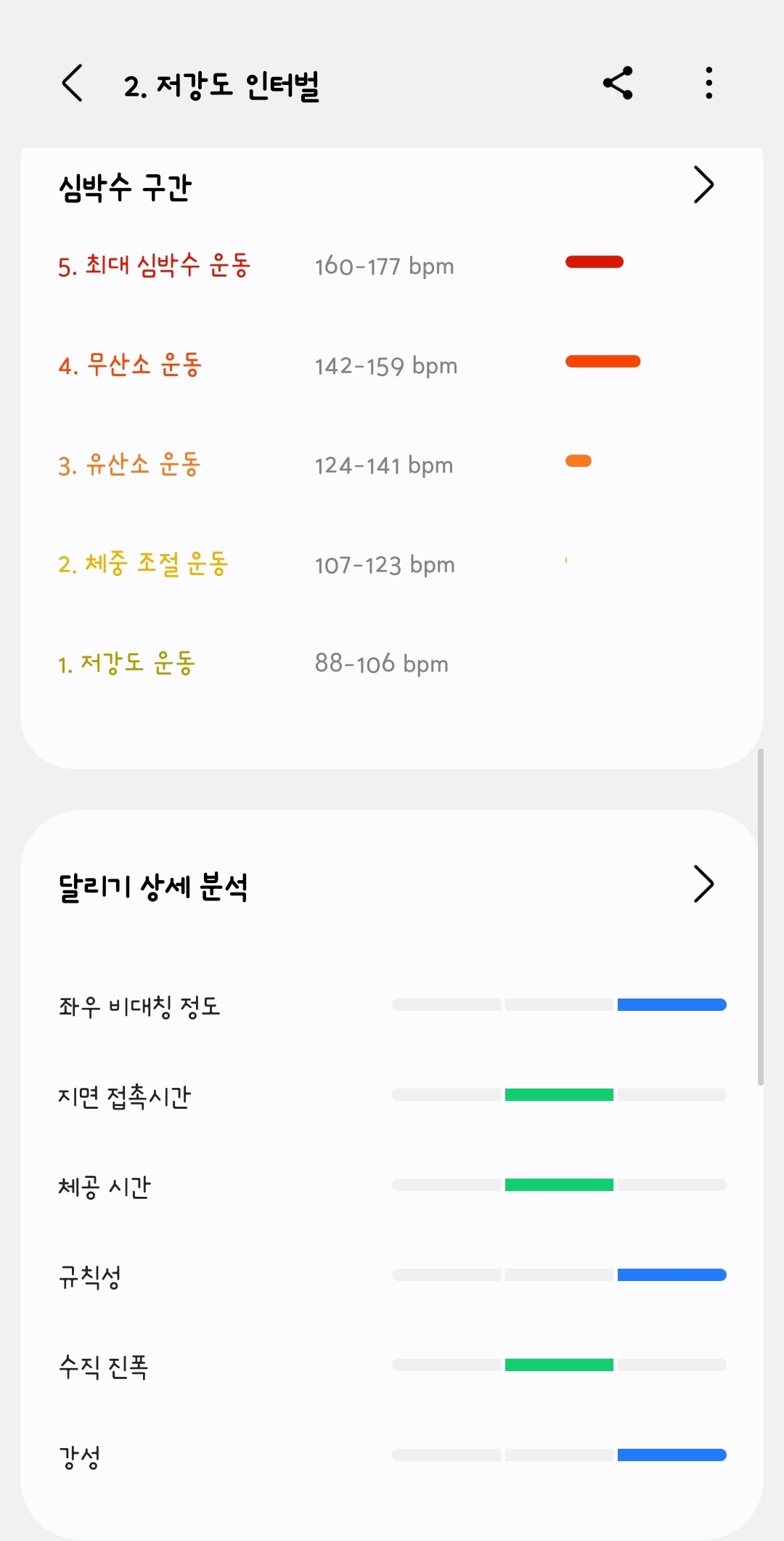Tap the green 수직 진폭 indicator bar

point(559,1365)
